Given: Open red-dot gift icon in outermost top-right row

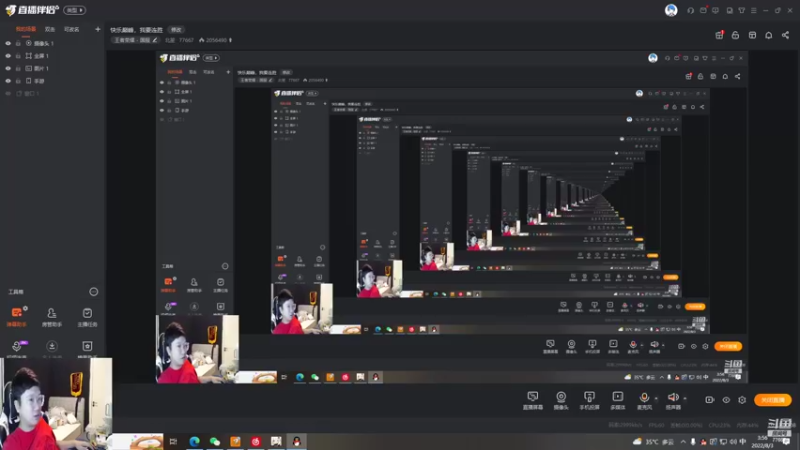Looking at the screenshot, I should pos(719,35).
